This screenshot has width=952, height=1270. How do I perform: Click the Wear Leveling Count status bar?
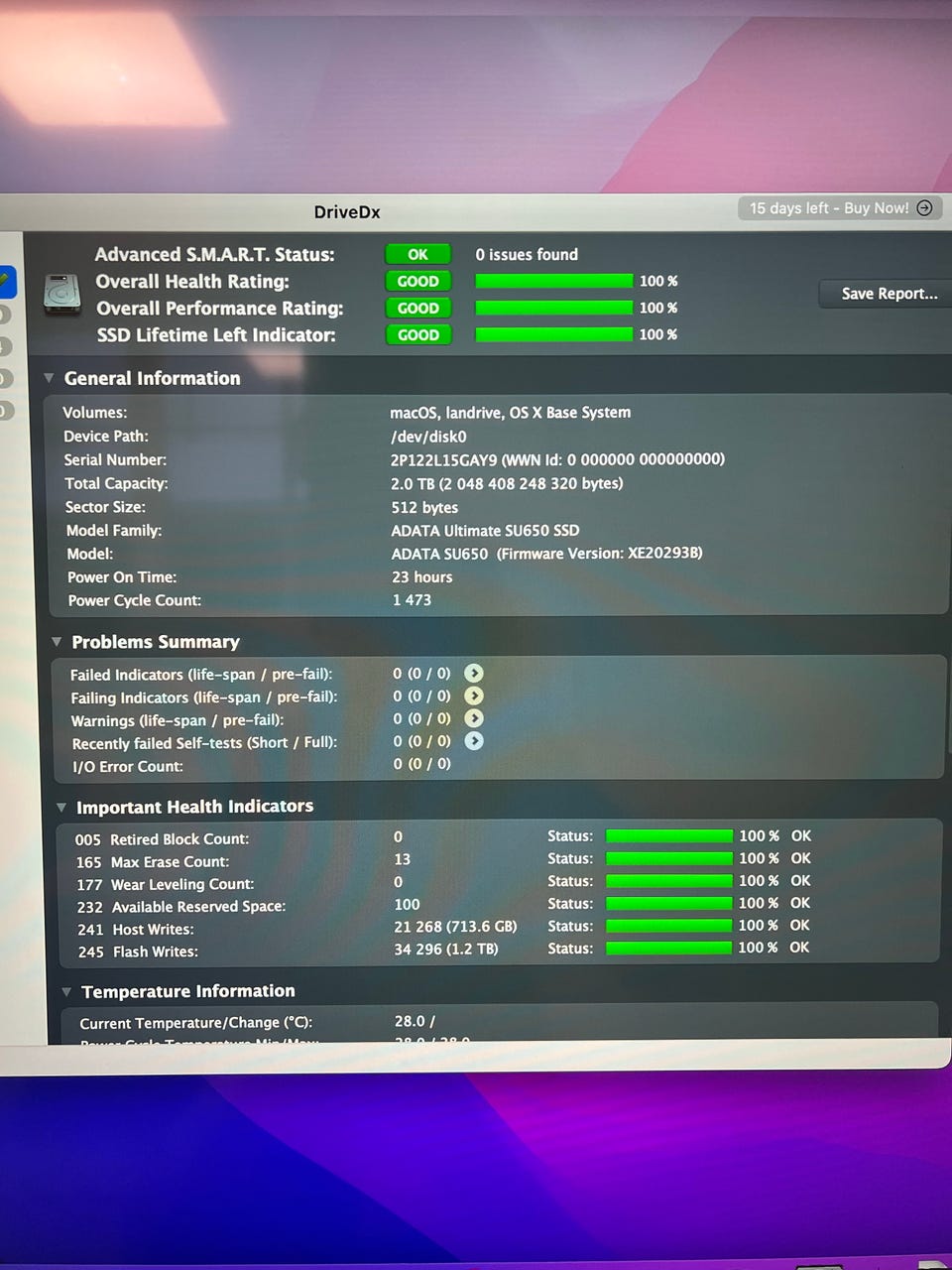point(668,881)
